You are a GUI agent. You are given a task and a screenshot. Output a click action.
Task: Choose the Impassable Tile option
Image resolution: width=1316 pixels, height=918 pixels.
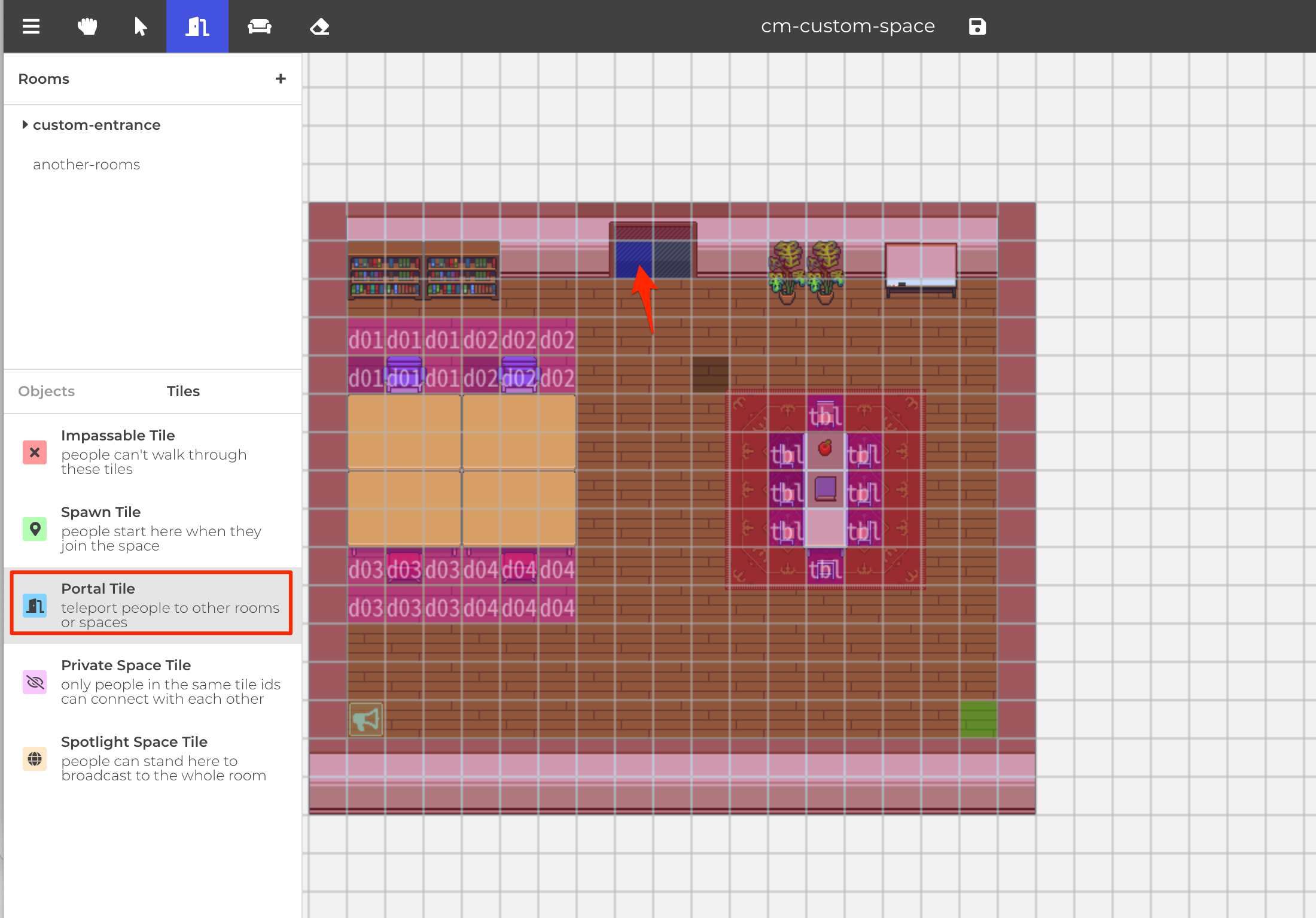point(153,452)
